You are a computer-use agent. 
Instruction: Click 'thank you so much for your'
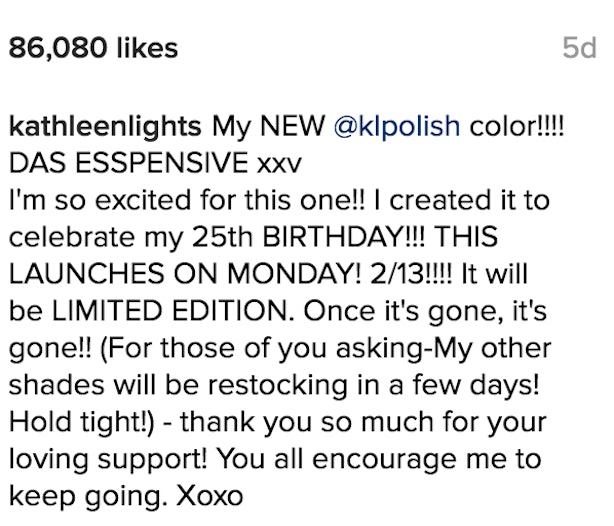(x=363, y=423)
